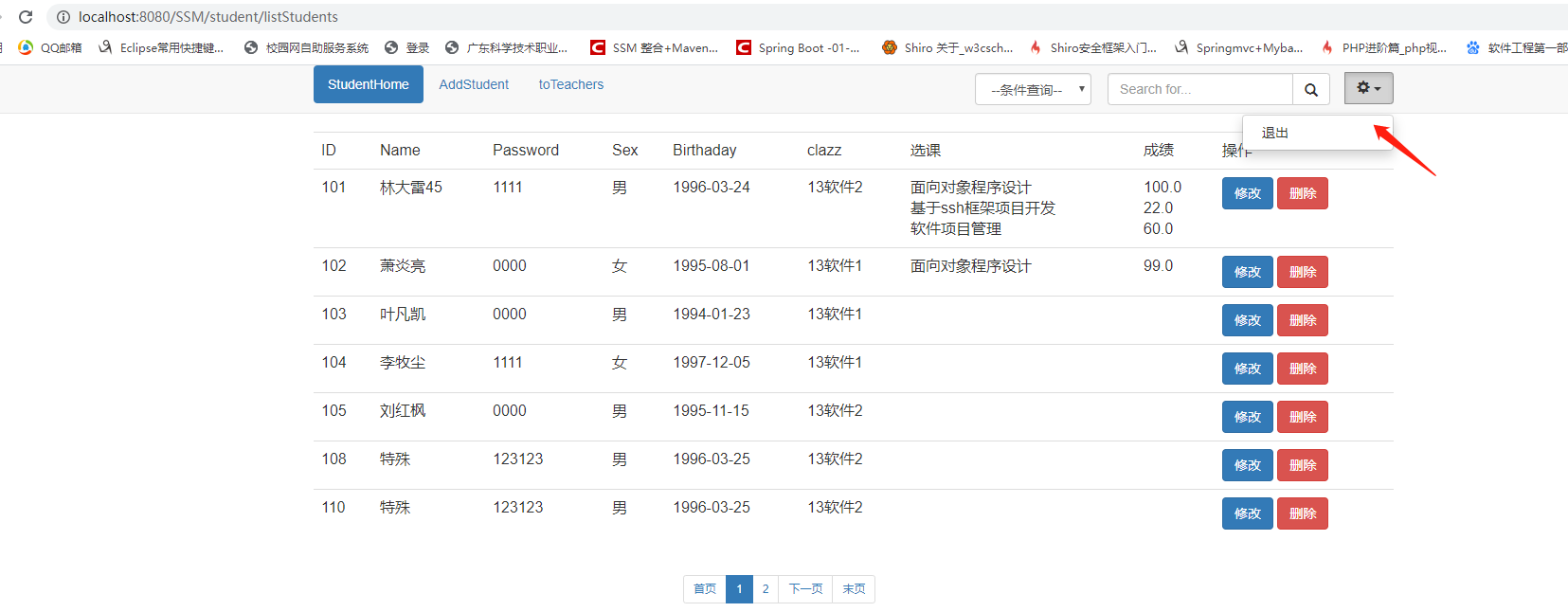Viewport: 1568px width, 612px height.
Task: Open the StudentHome tab
Action: 369,84
